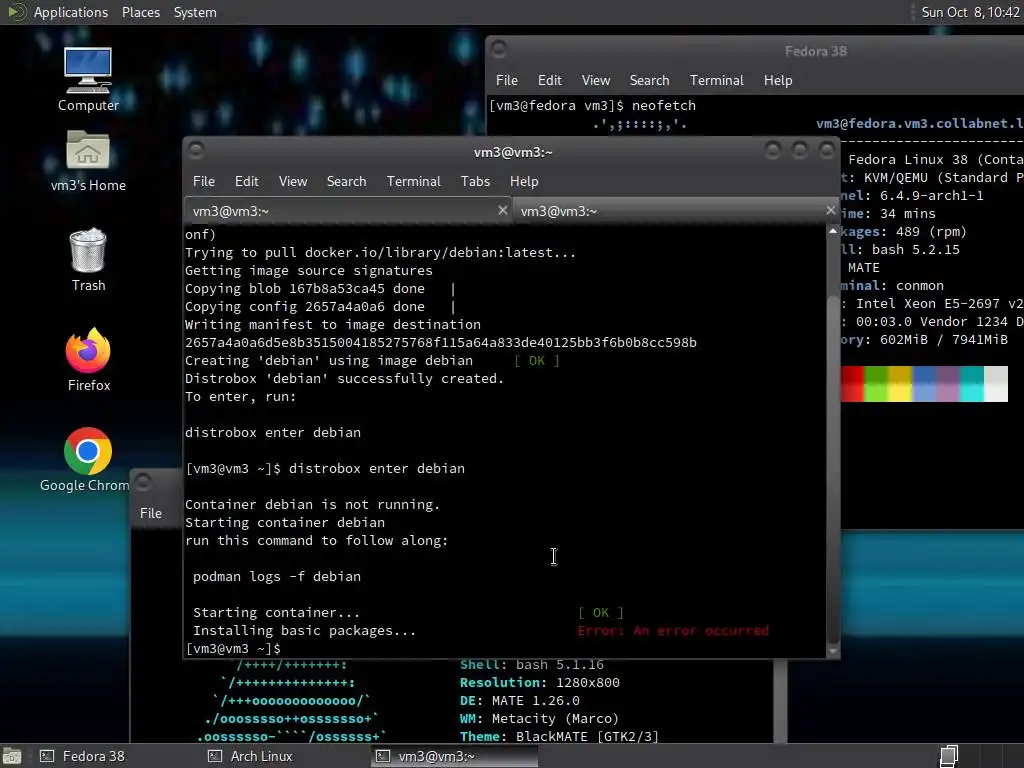Viewport: 1024px width, 768px height.
Task: Open the System menu in the top panel
Action: tap(195, 12)
